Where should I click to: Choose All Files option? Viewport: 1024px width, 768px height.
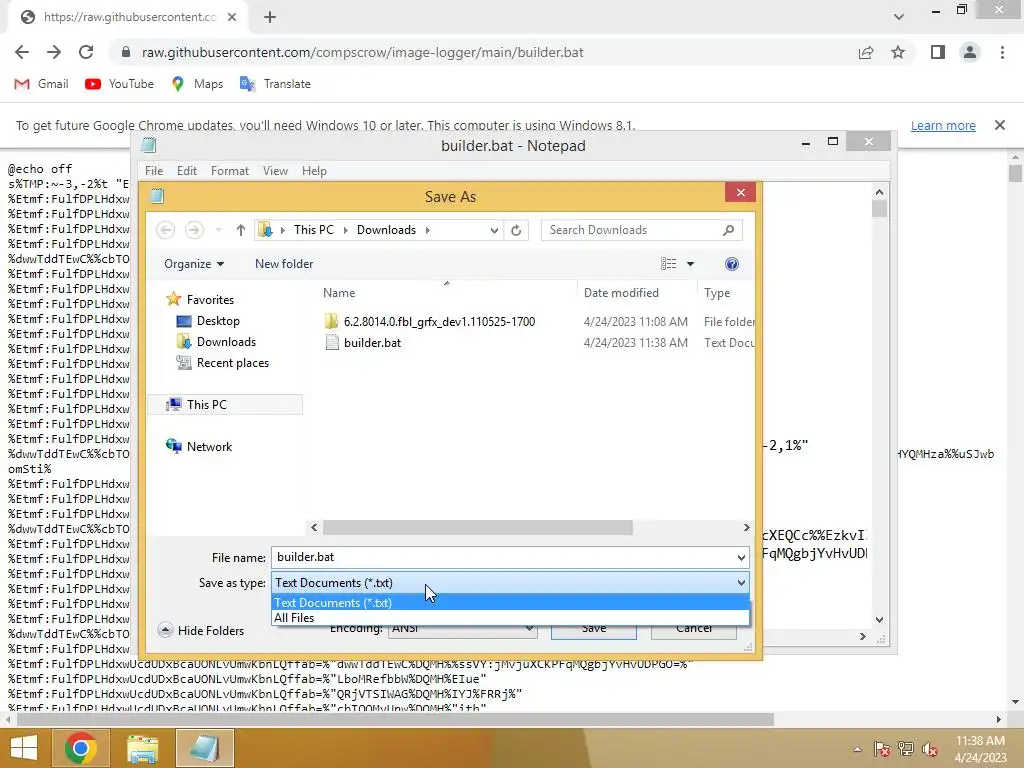[x=510, y=618]
